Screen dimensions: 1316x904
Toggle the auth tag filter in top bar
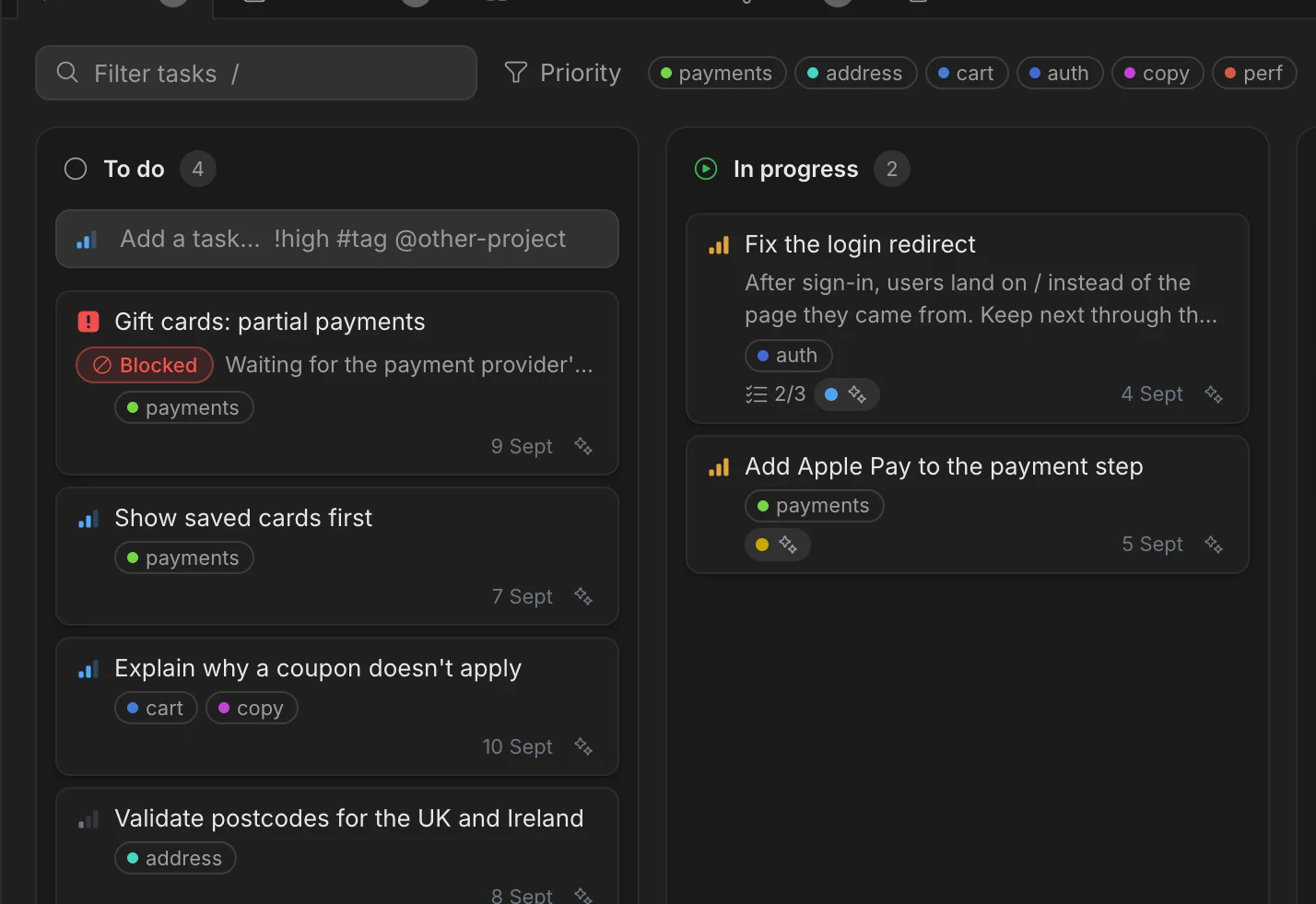(x=1059, y=73)
